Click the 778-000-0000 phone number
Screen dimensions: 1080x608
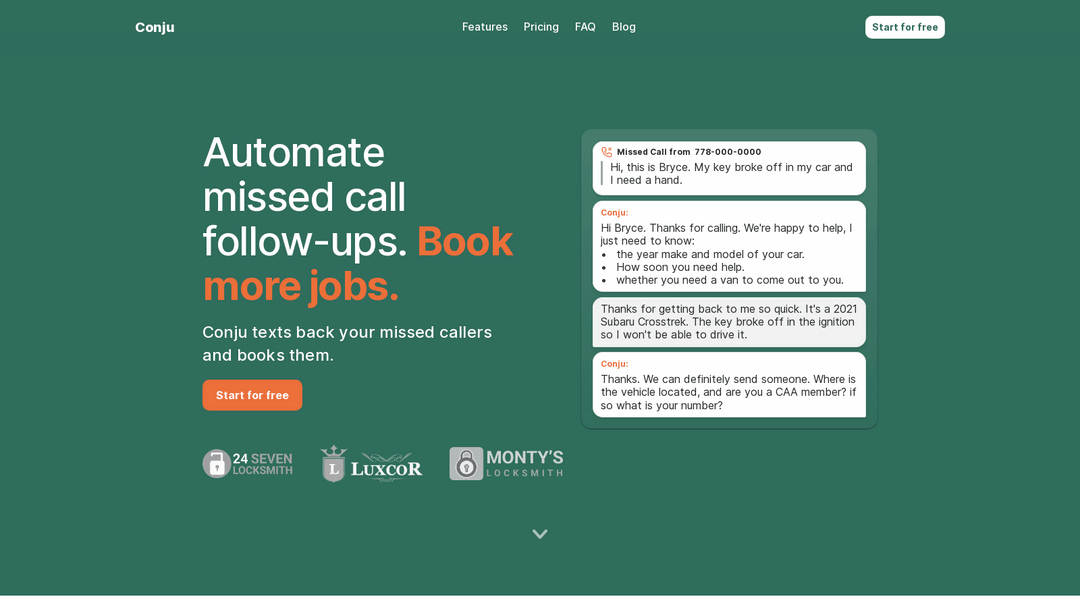tap(727, 152)
